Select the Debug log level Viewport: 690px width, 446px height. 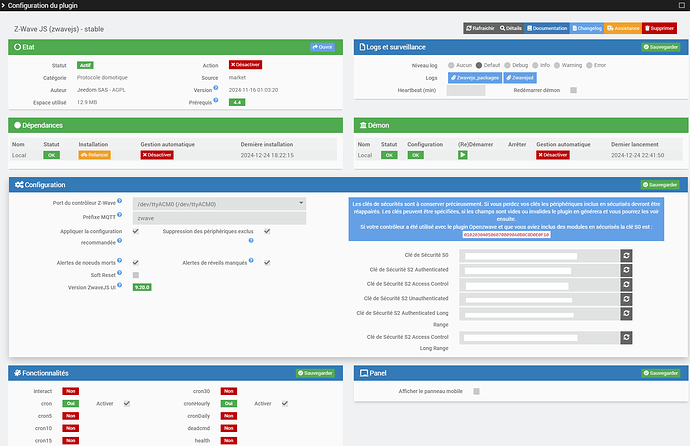507,65
